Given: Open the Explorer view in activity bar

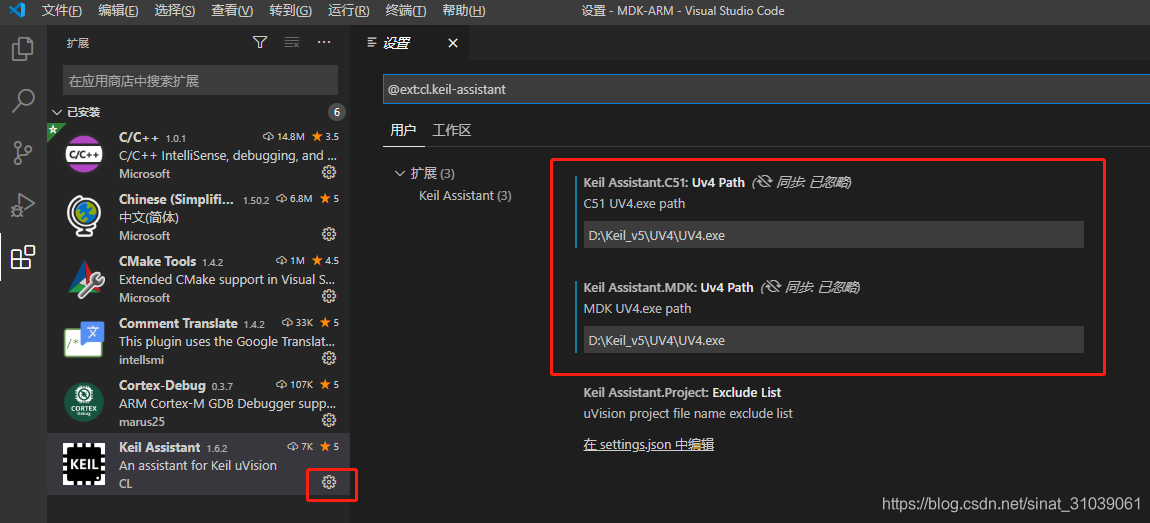Looking at the screenshot, I should [x=23, y=49].
